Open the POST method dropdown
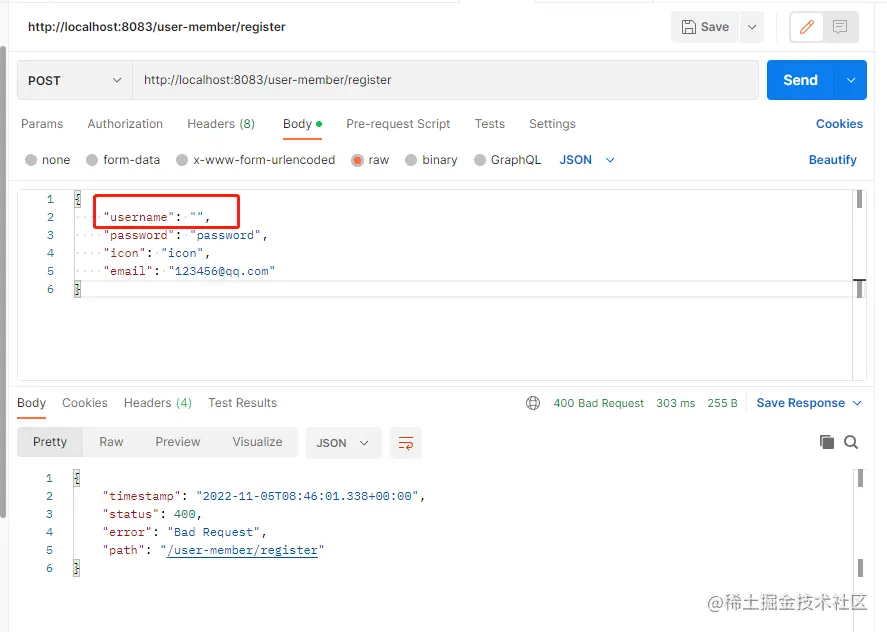 (75, 80)
